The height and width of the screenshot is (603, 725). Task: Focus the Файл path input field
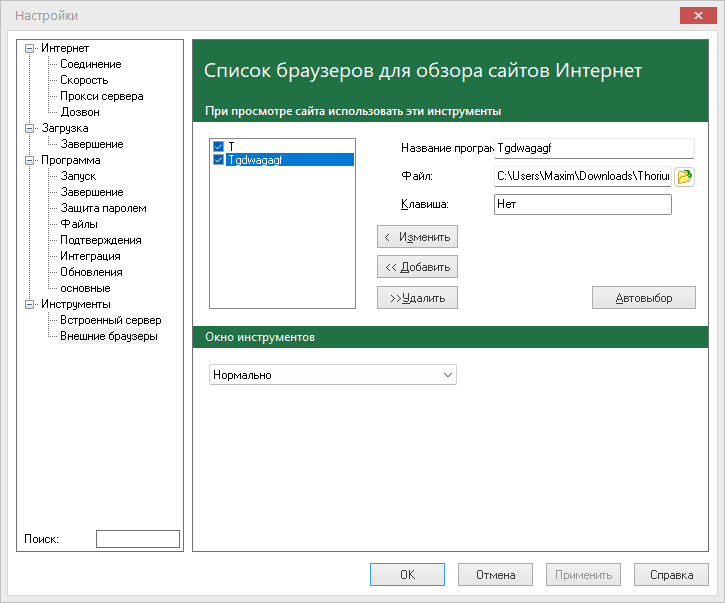tap(583, 176)
